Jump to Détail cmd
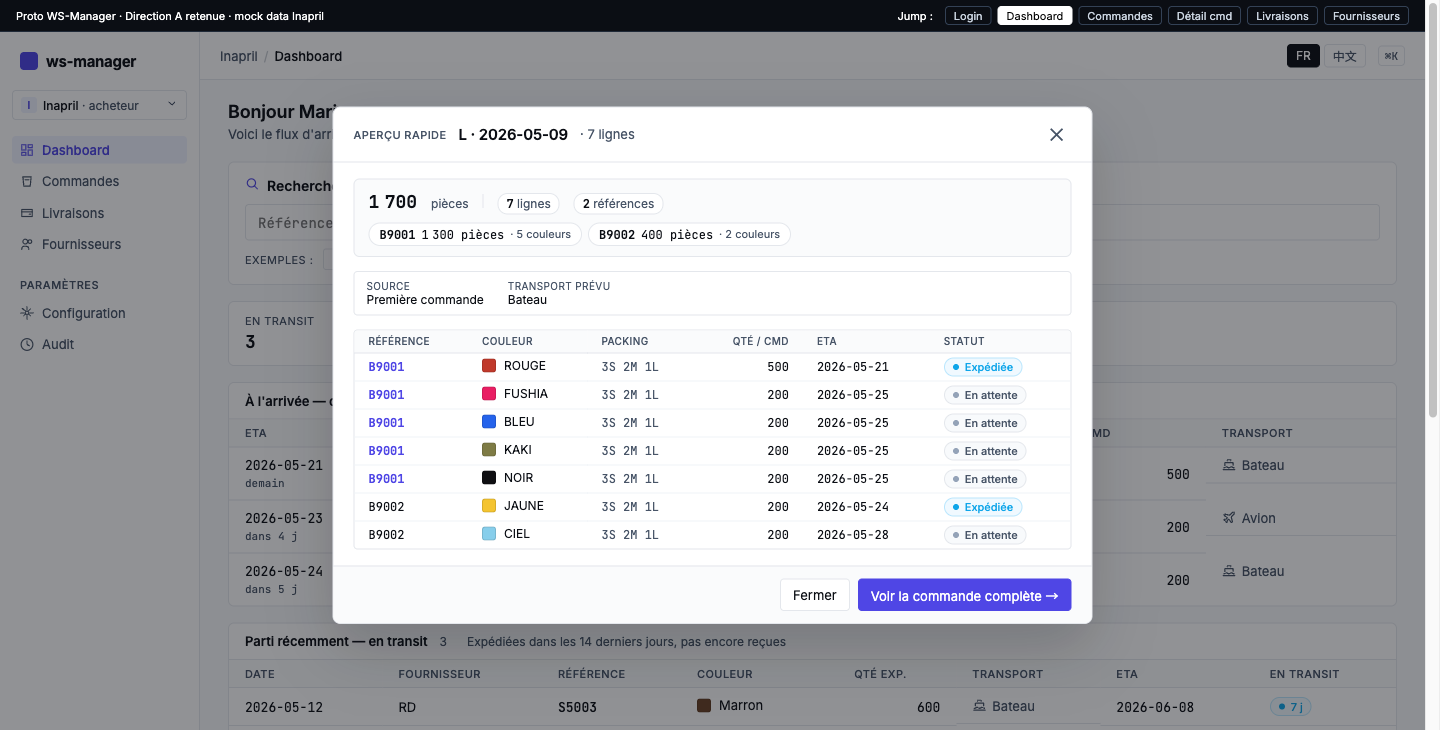Image resolution: width=1440 pixels, height=730 pixels. [x=1205, y=16]
